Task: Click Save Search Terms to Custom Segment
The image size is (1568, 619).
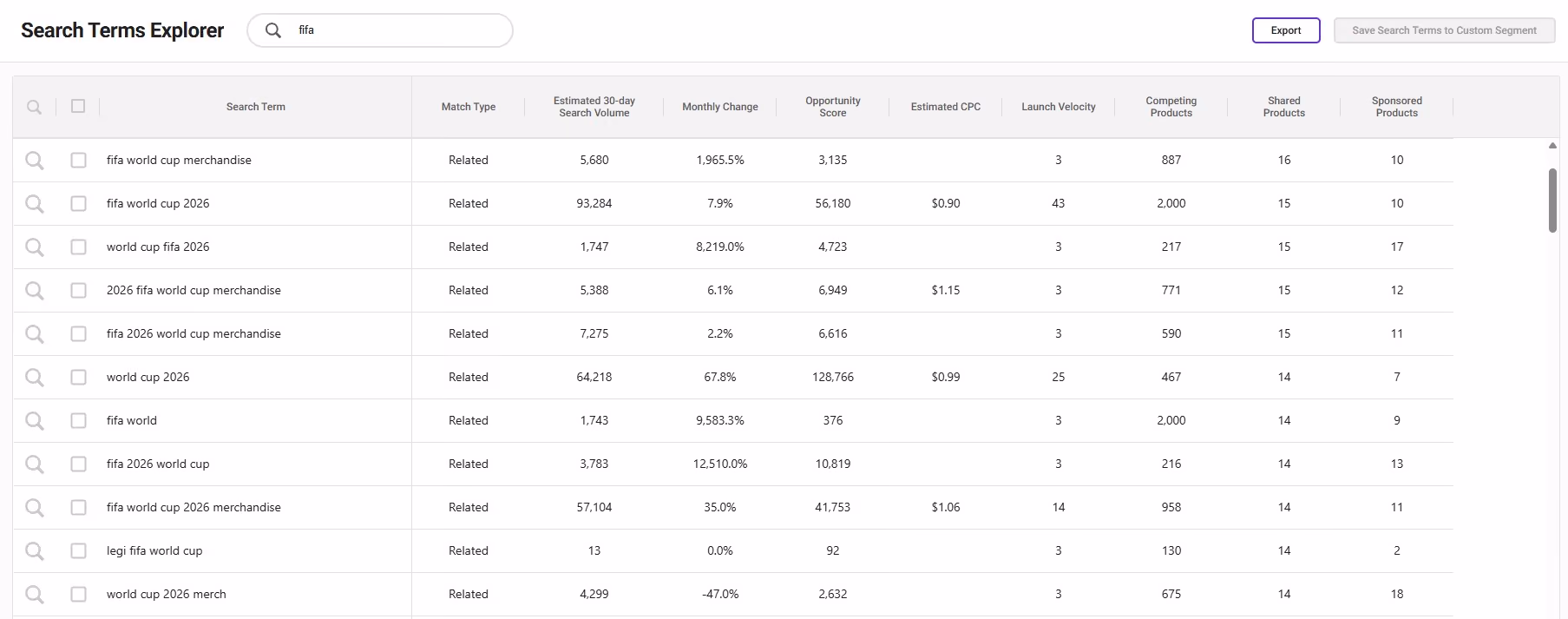Action: (x=1444, y=30)
